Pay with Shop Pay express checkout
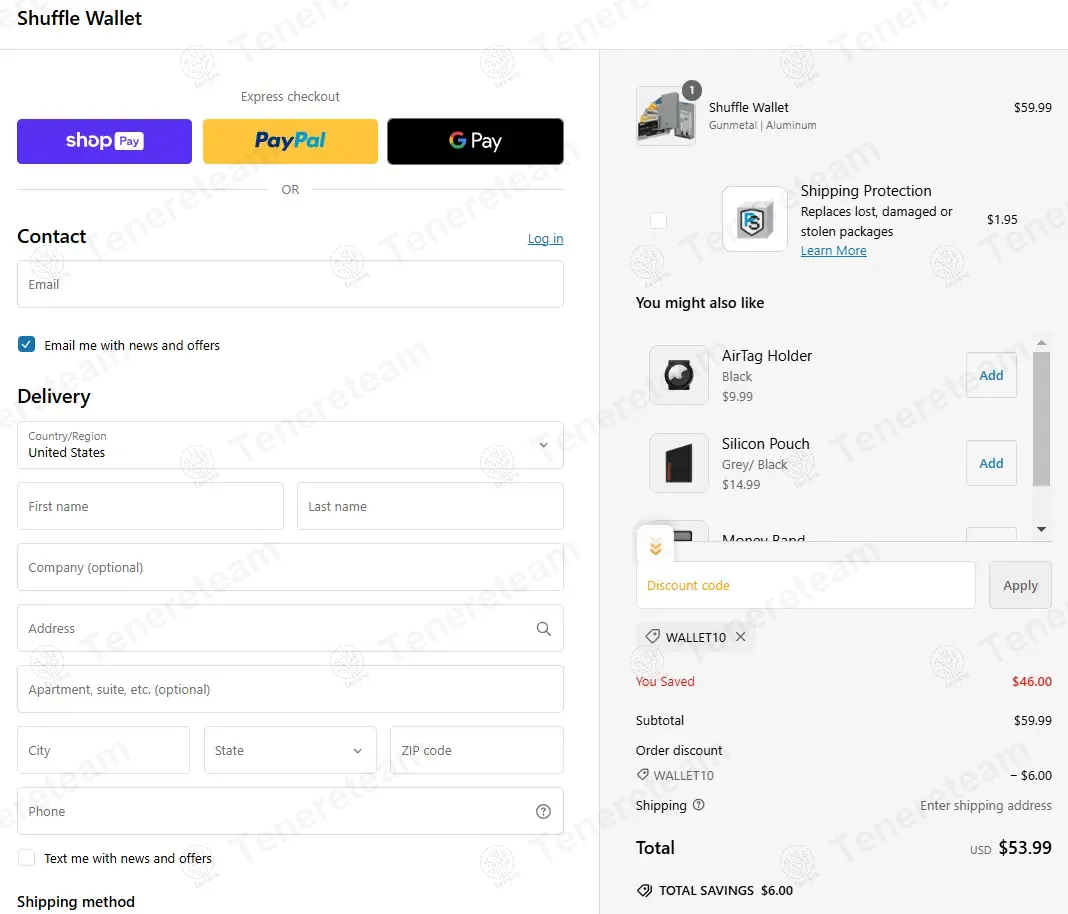1068x914 pixels. click(104, 141)
